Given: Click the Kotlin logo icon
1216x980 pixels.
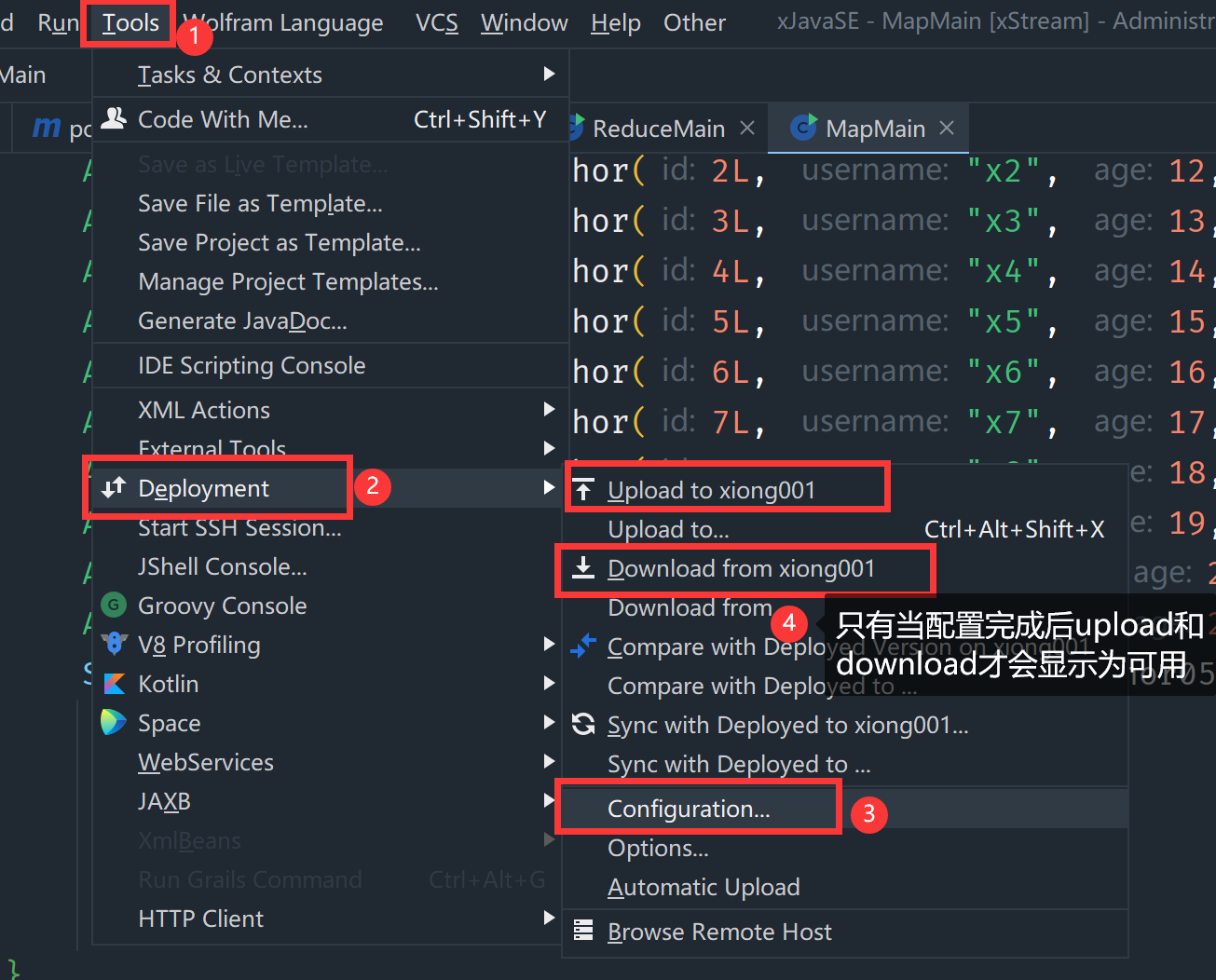Looking at the screenshot, I should [x=114, y=684].
